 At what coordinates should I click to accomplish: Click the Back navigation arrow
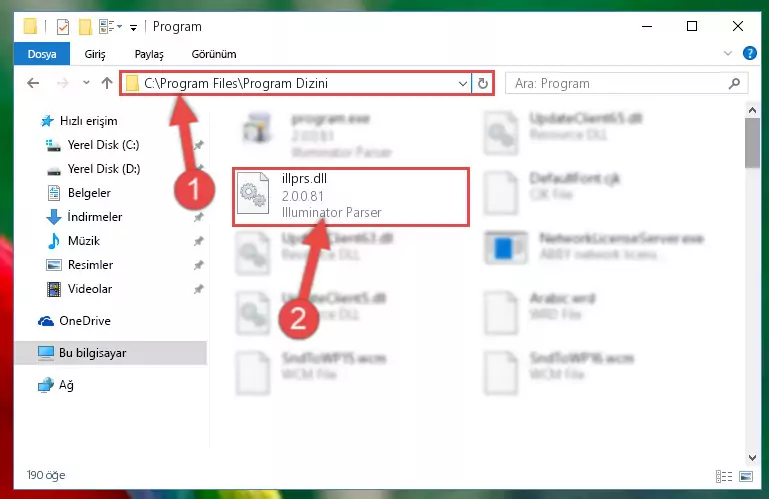click(33, 83)
